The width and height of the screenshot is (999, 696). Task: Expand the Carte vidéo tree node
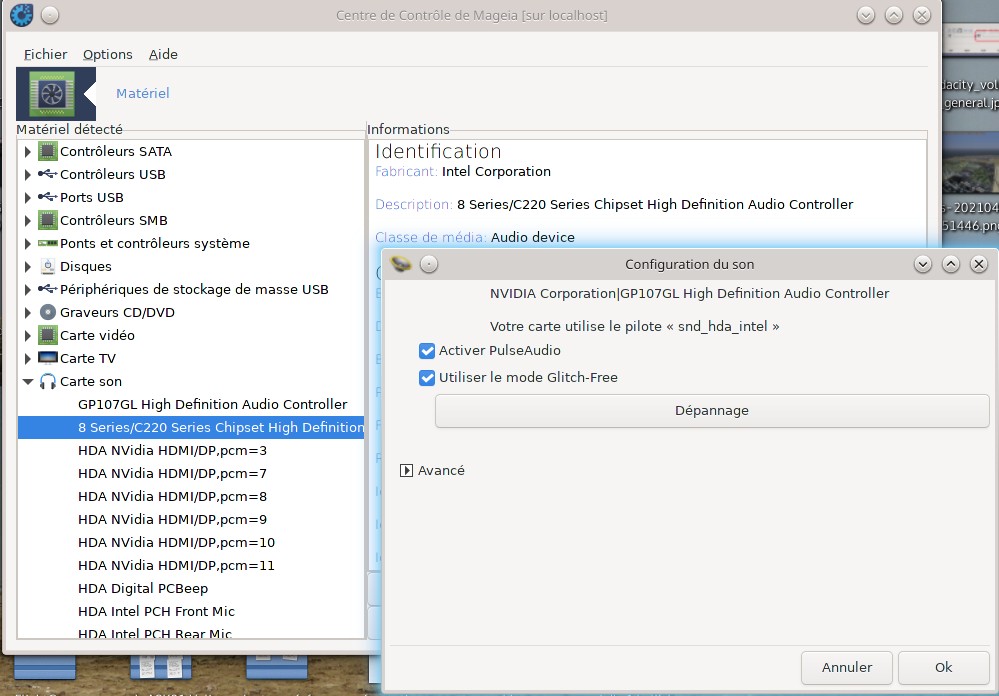[27, 335]
